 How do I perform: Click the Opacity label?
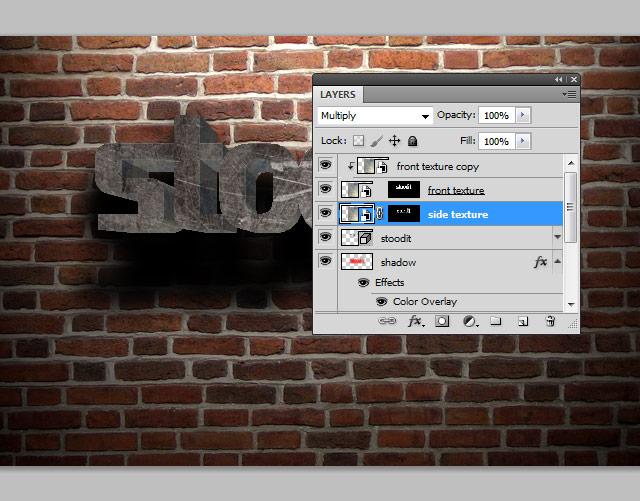click(456, 115)
